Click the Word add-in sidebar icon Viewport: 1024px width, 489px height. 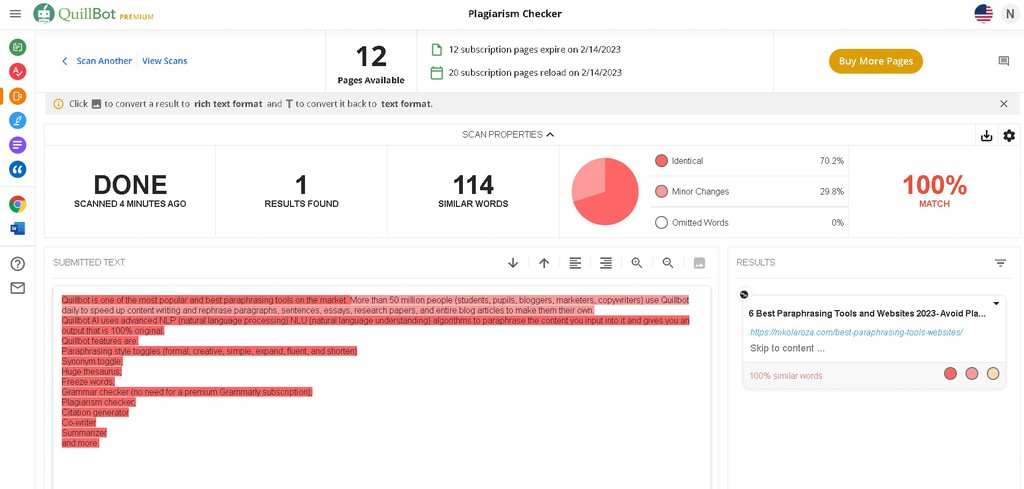18,229
